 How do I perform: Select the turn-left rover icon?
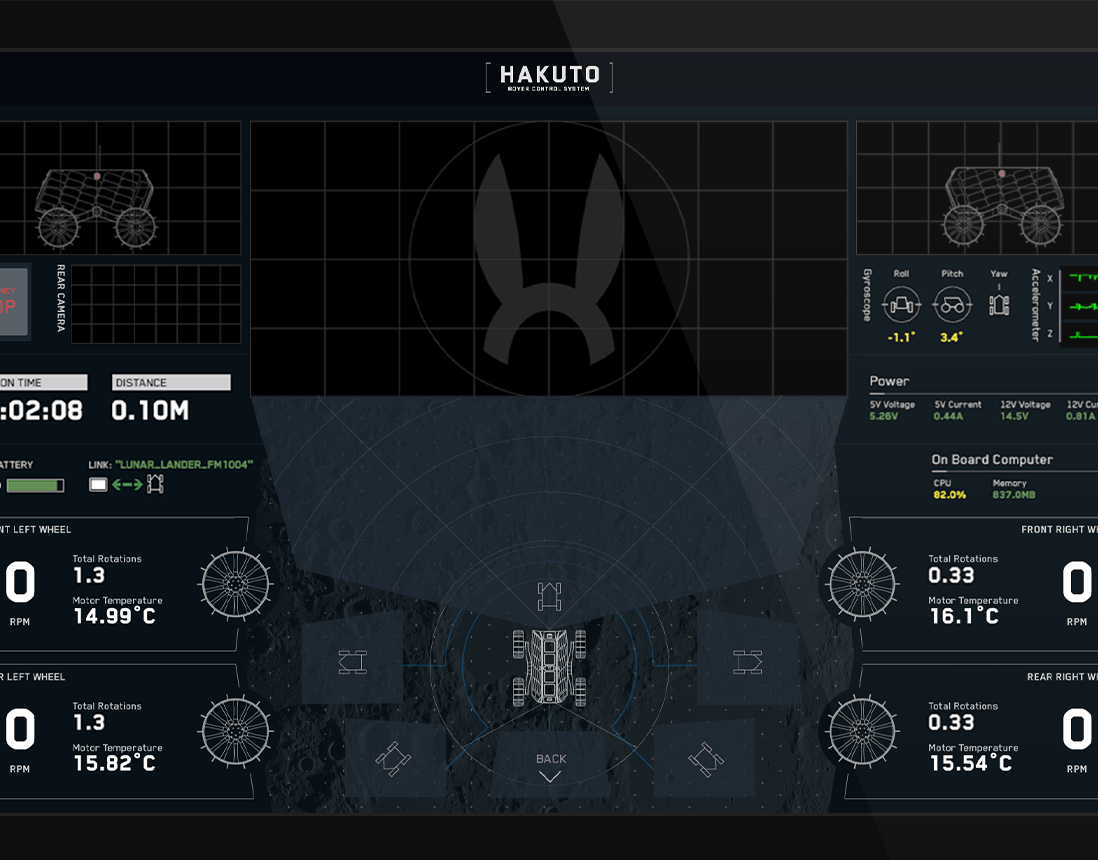(352, 662)
